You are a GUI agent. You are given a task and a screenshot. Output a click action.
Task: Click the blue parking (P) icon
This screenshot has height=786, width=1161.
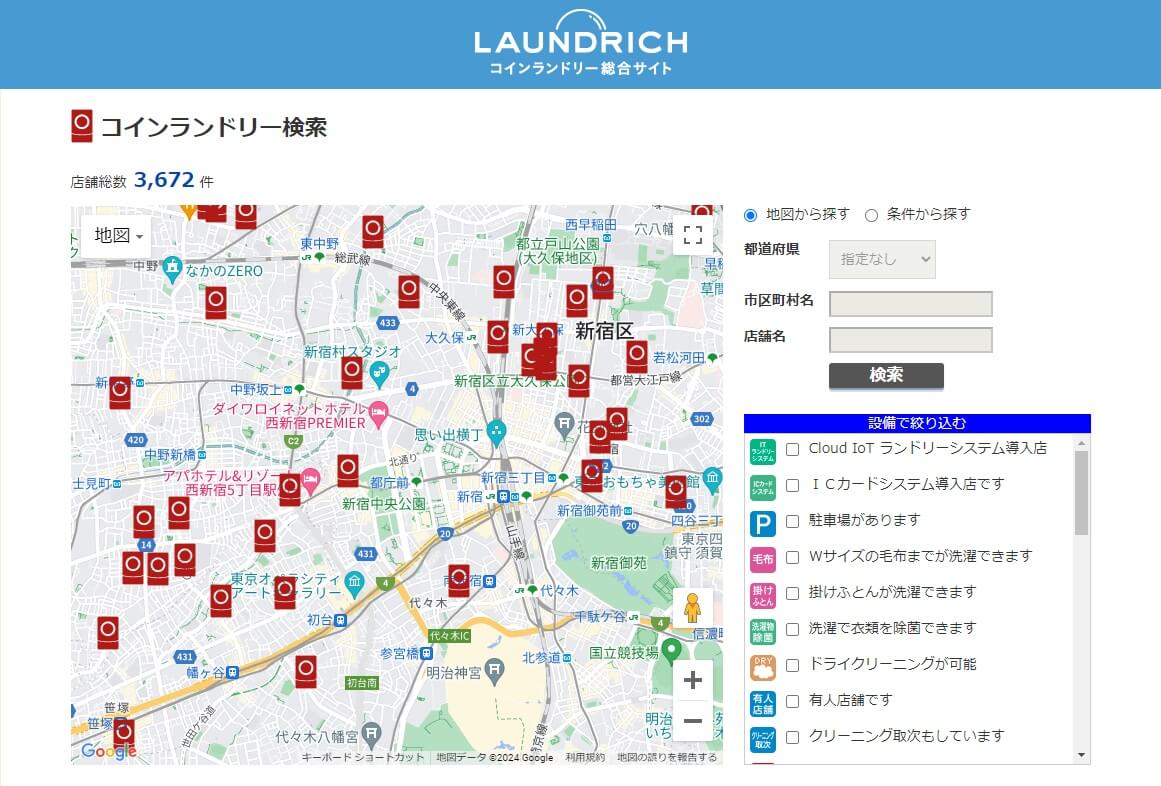click(763, 521)
